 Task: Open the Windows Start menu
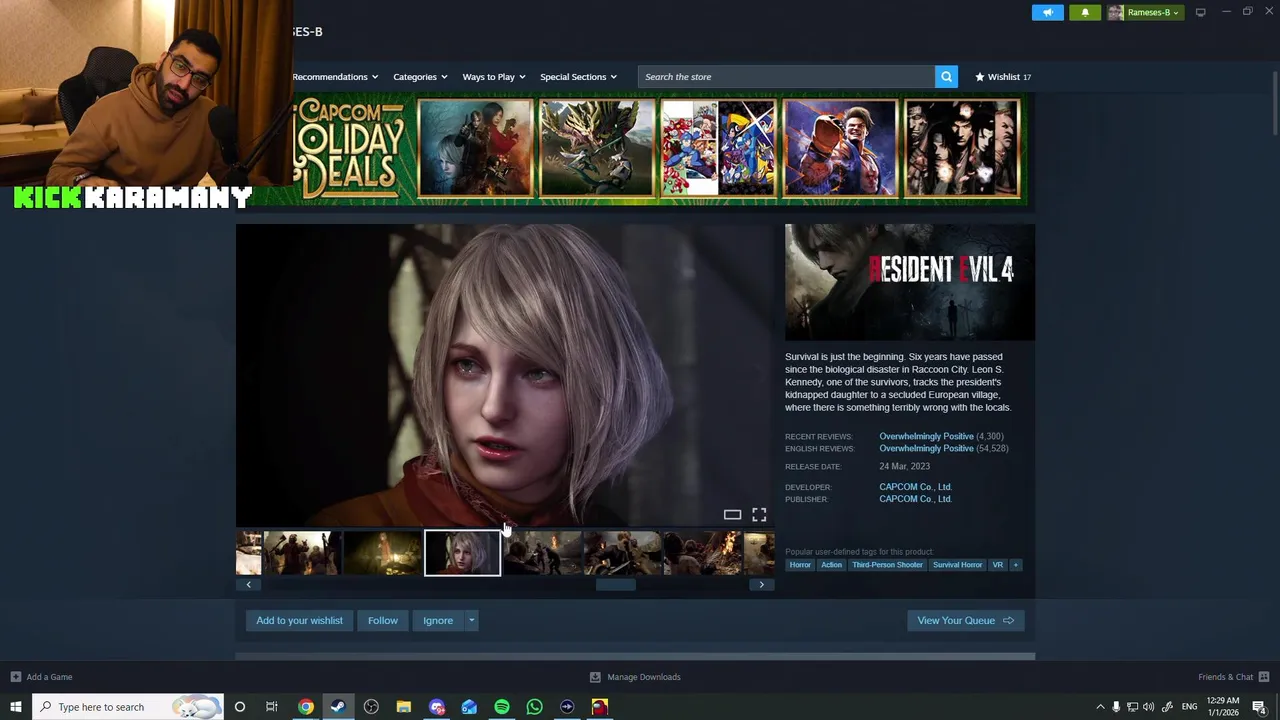[x=15, y=707]
